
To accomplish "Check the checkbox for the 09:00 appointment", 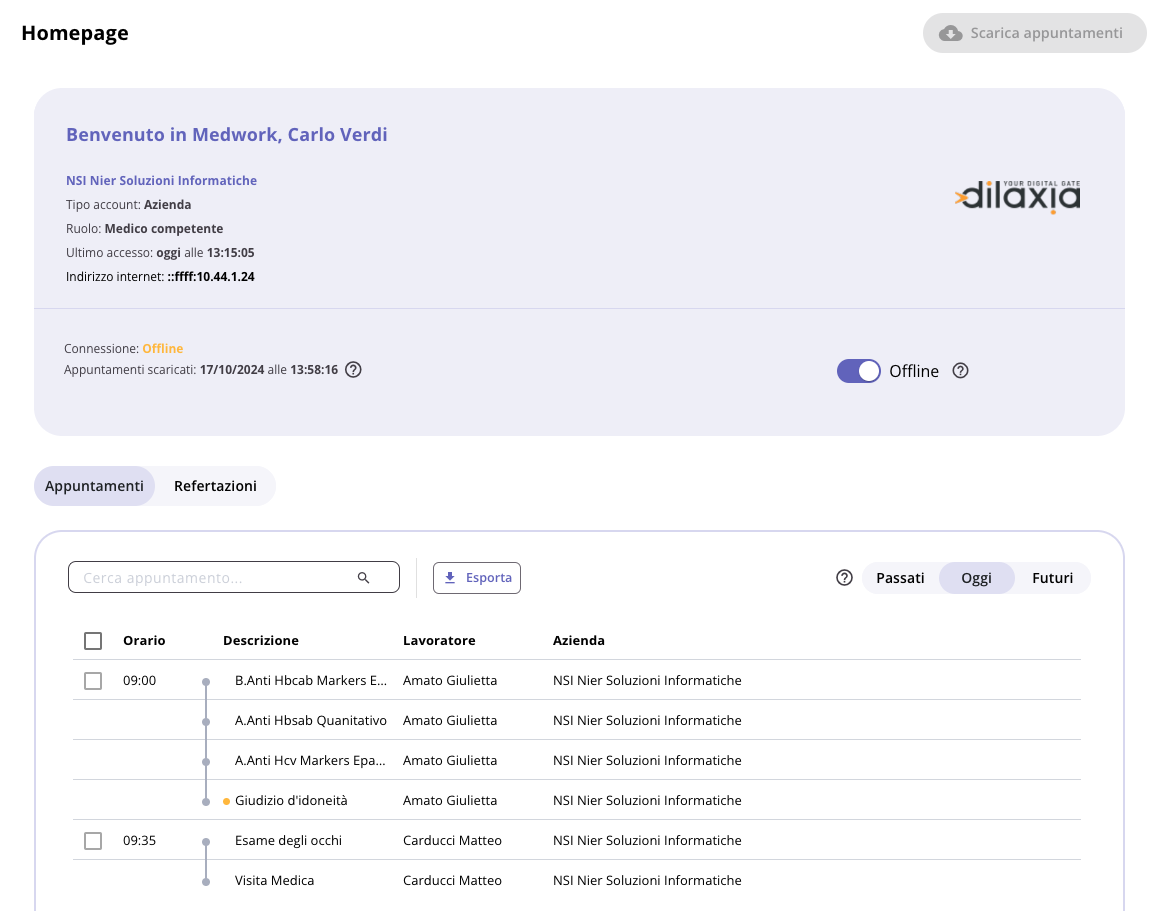I will (x=93, y=680).
